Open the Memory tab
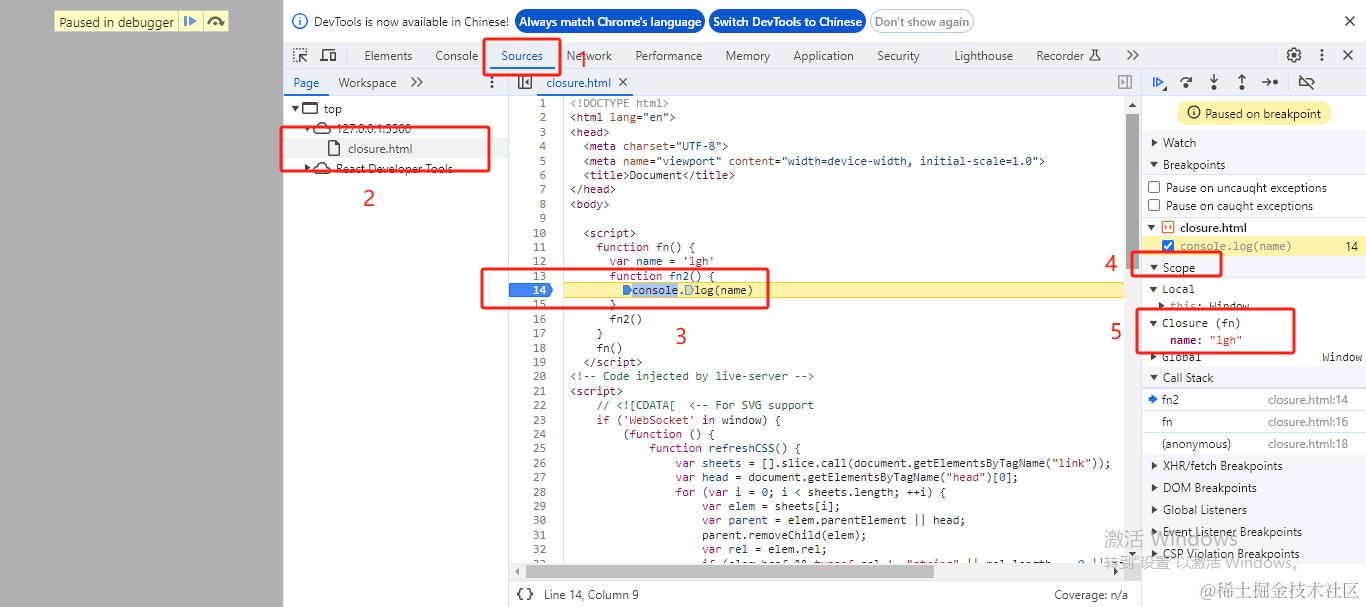The image size is (1366, 607). point(748,56)
